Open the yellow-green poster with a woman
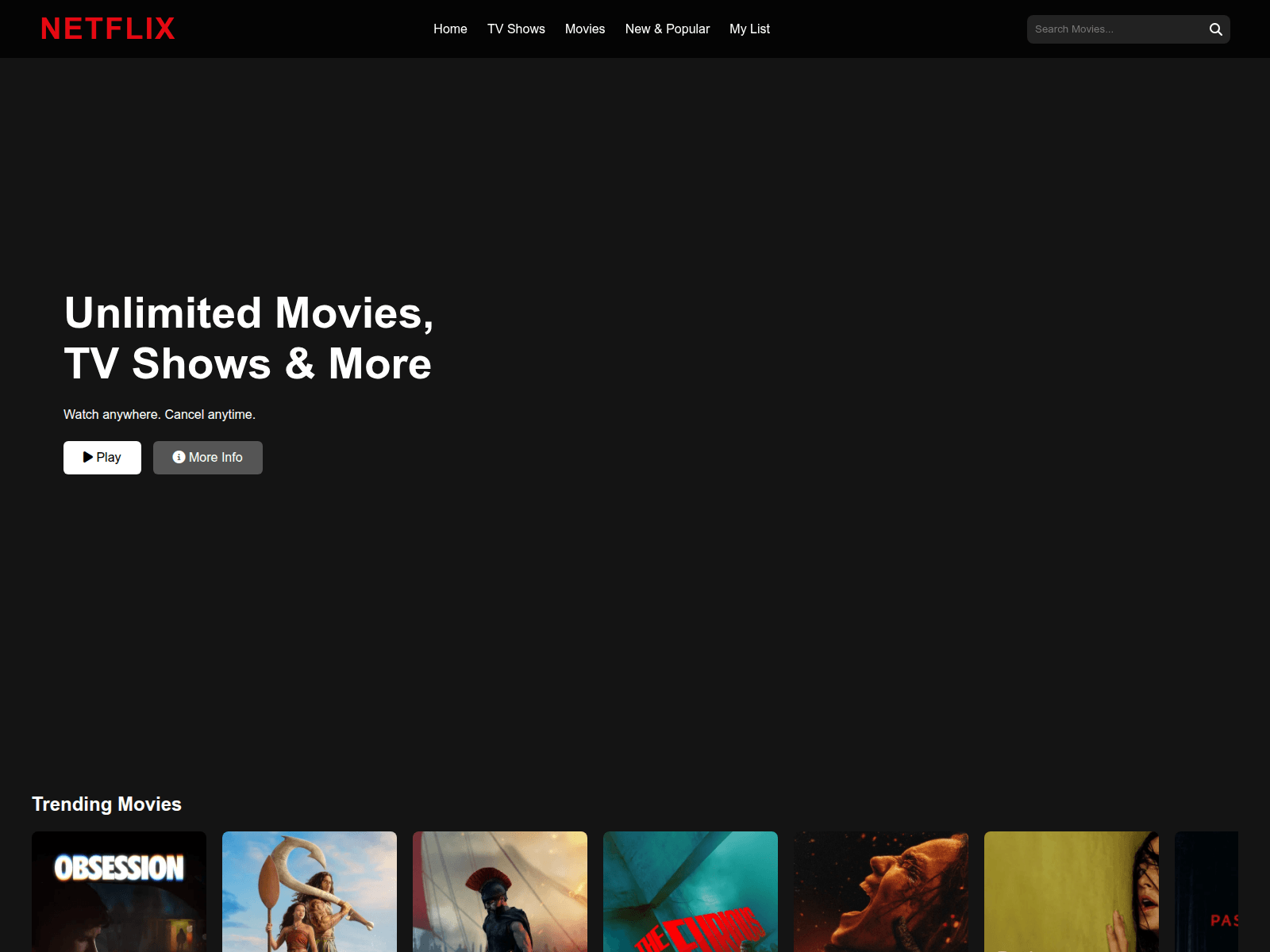The image size is (1270, 952). pos(1072,892)
